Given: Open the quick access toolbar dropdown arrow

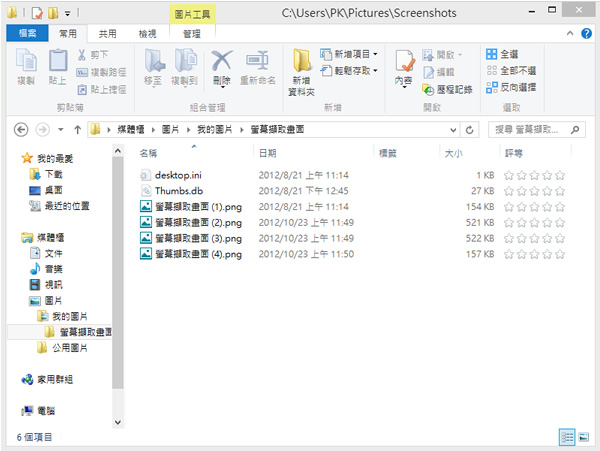Looking at the screenshot, I should [x=67, y=14].
